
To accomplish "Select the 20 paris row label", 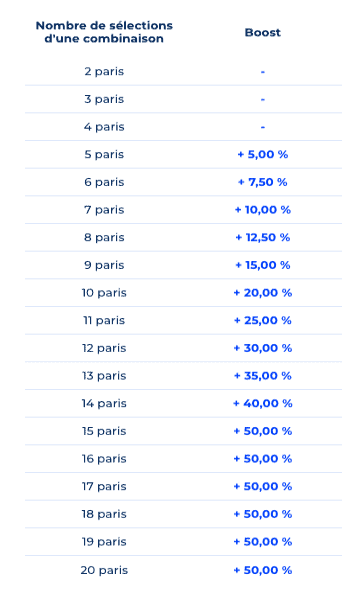I will pyautogui.click(x=104, y=570).
